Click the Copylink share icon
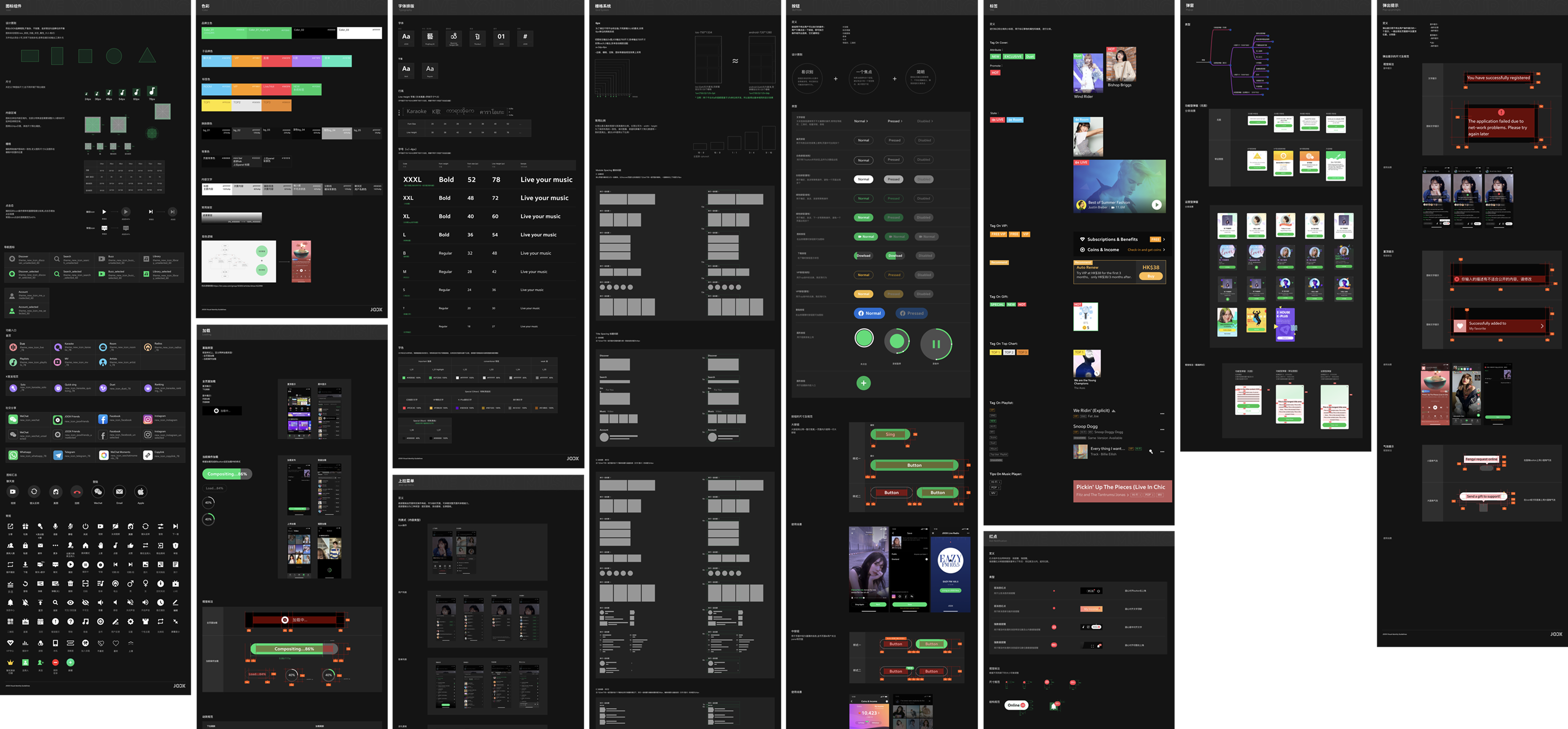Image resolution: width=1568 pixels, height=729 pixels. 148,455
